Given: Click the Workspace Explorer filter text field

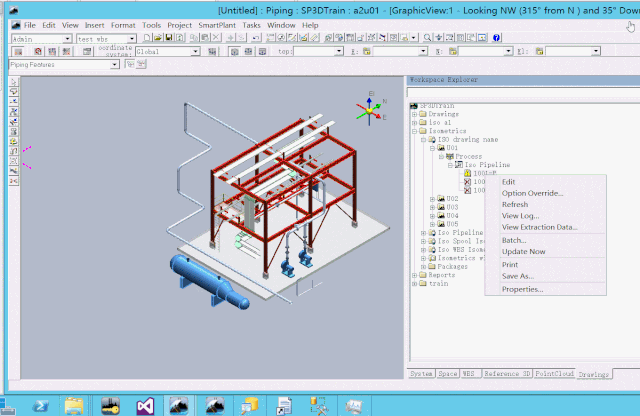Looking at the screenshot, I should click(523, 93).
